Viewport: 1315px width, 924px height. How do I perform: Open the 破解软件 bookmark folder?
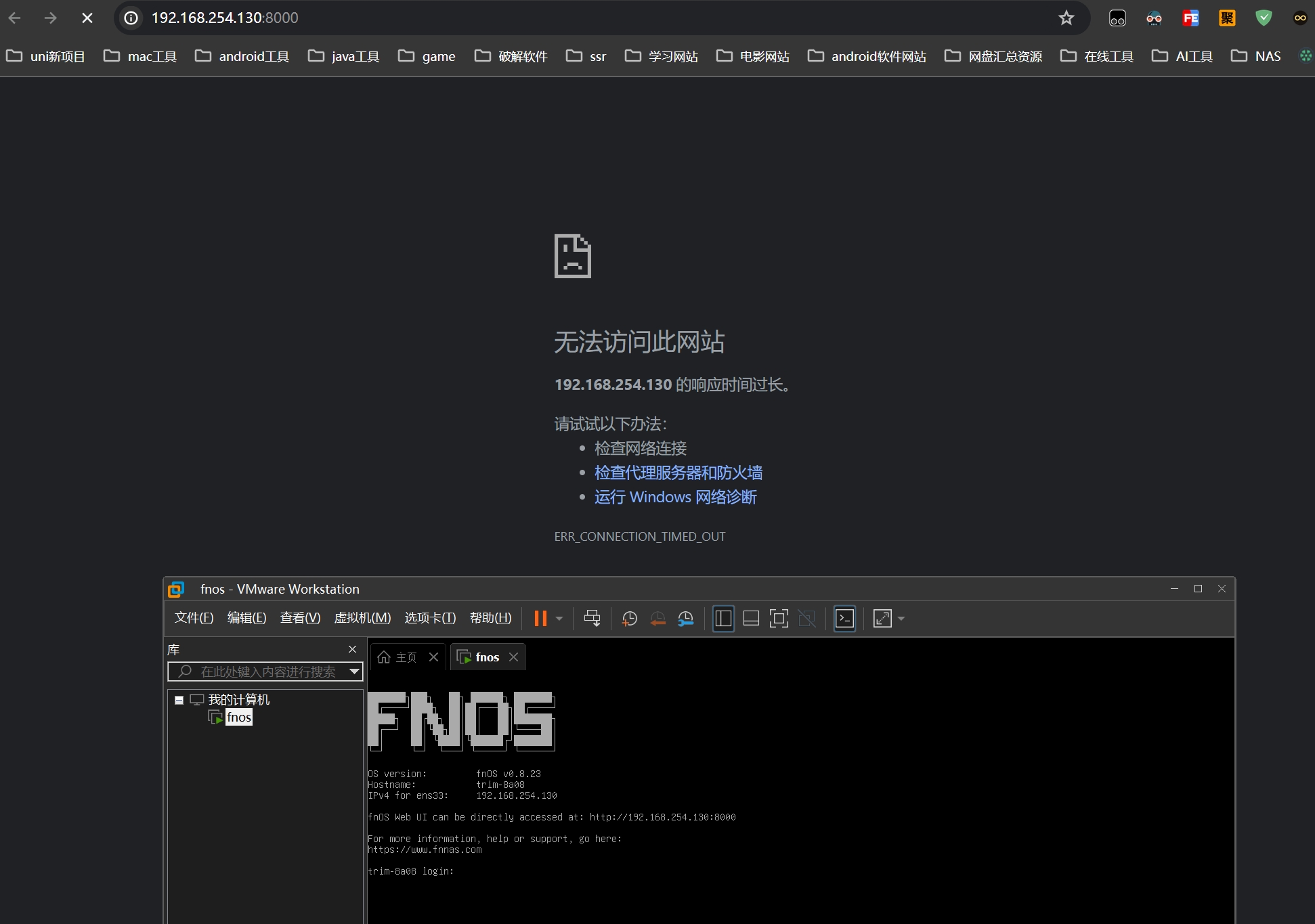(x=511, y=56)
